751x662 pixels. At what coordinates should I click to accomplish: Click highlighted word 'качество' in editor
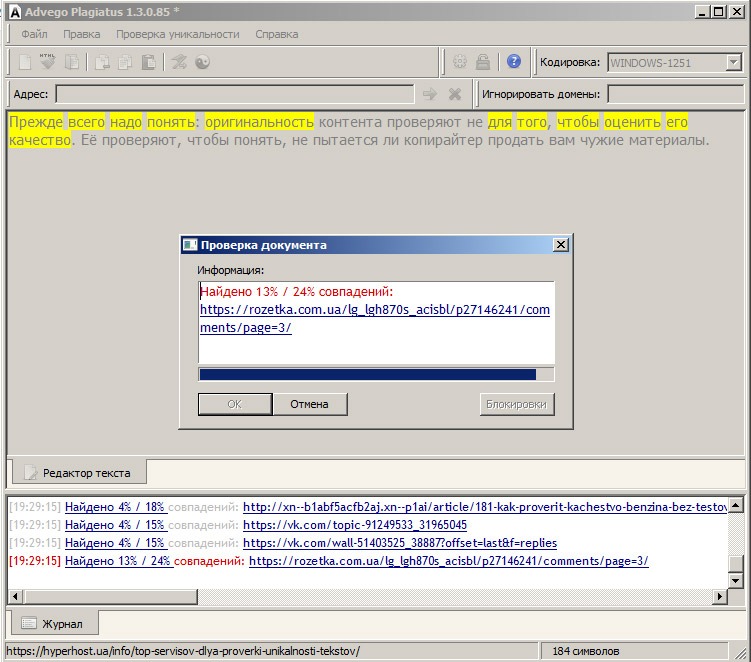pyautogui.click(x=40, y=140)
